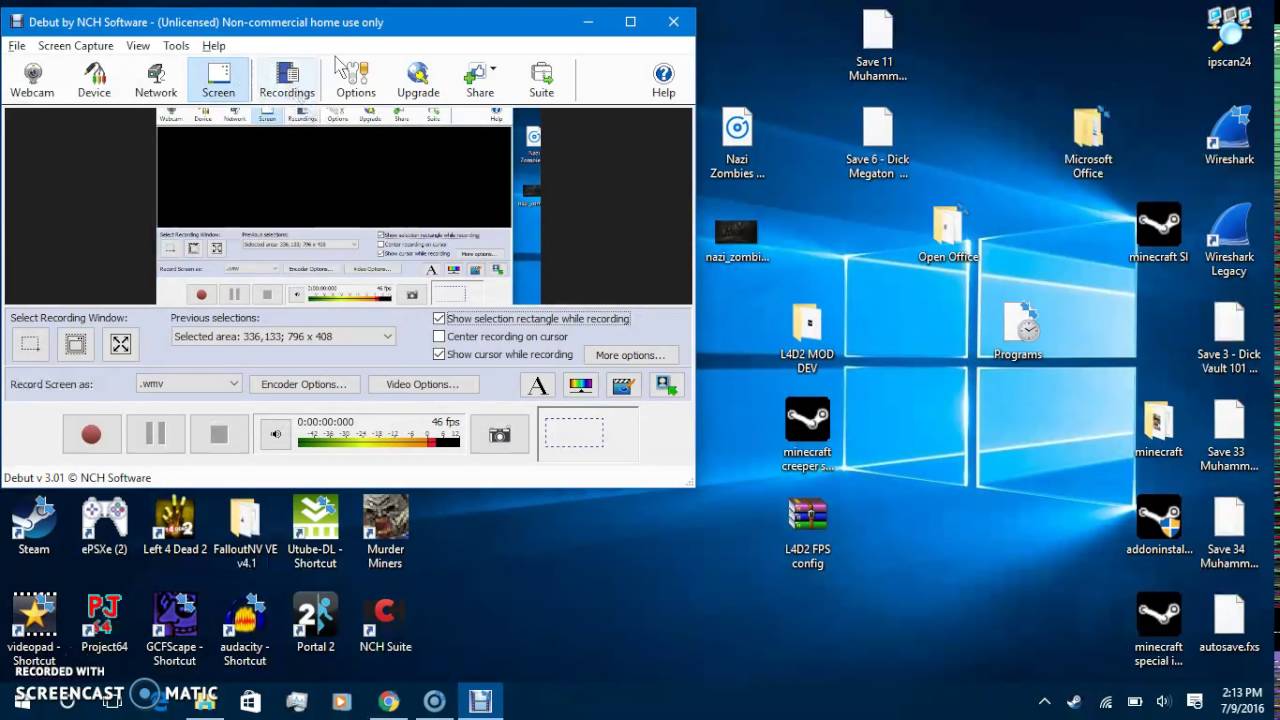Click the audio level meter bar
The width and height of the screenshot is (1280, 720).
379,441
